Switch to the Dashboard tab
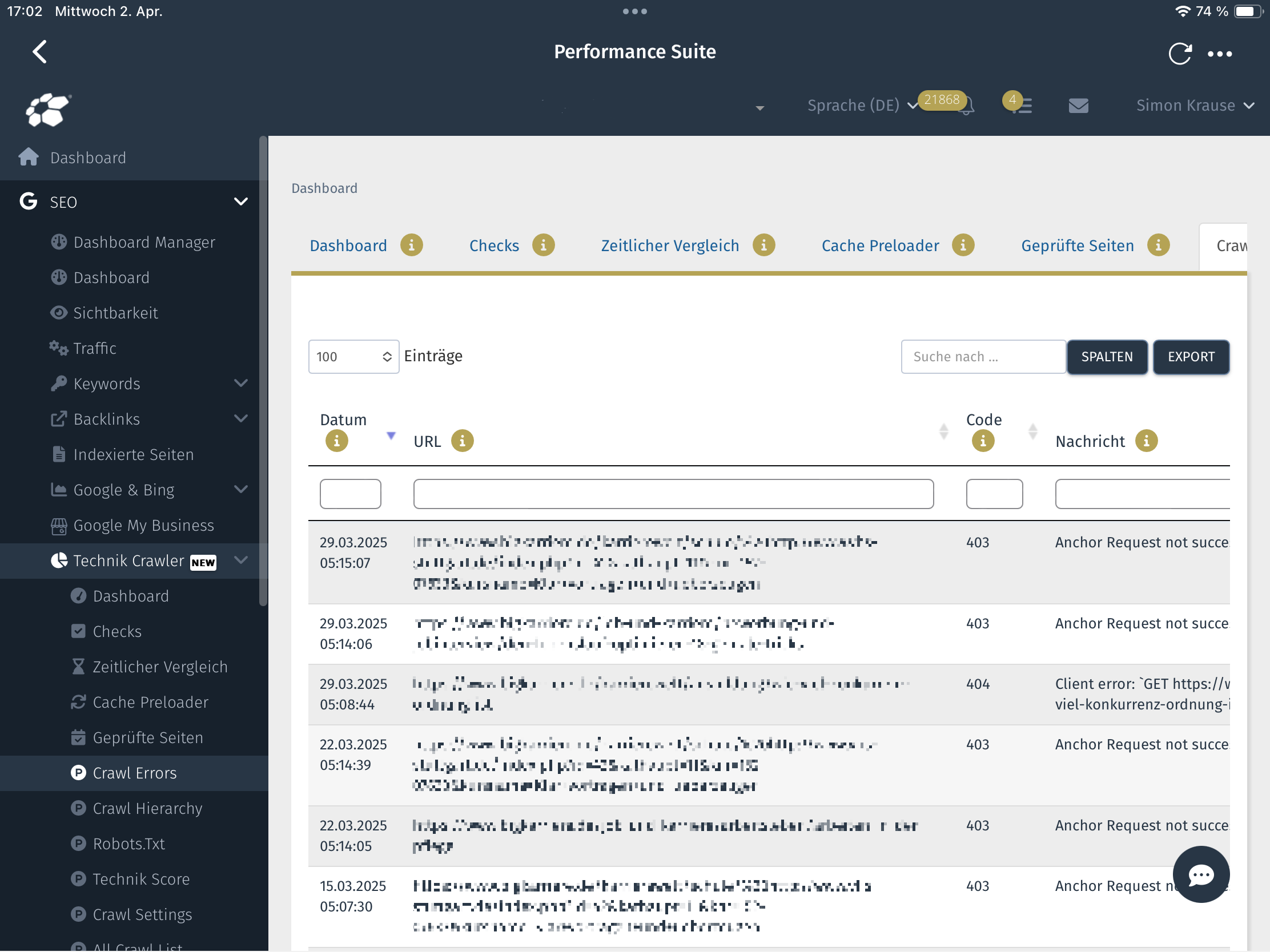Viewport: 1270px width, 952px height. coord(348,245)
